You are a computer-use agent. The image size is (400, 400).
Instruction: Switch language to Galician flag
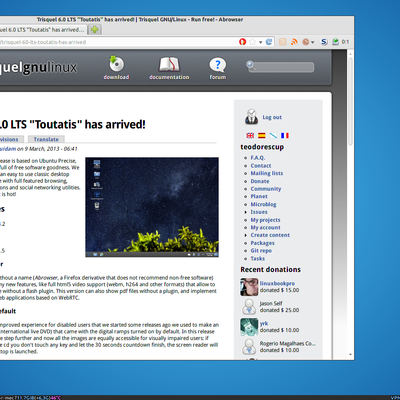pos(273,135)
